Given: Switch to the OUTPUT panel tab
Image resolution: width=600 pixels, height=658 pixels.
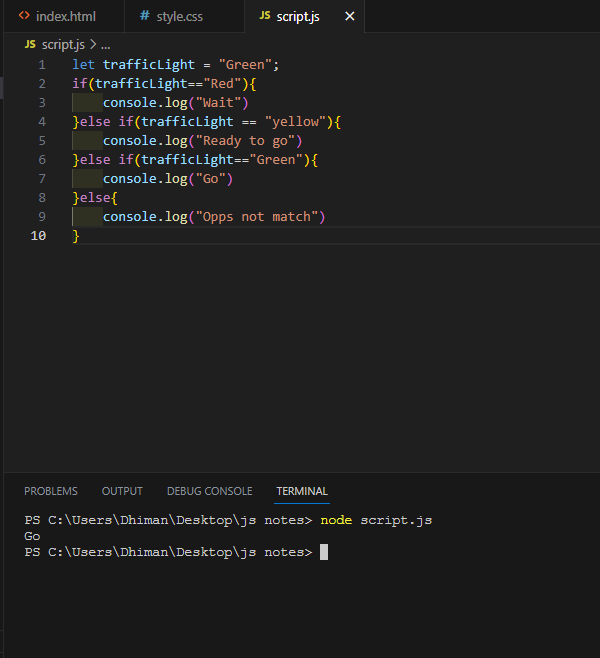Looking at the screenshot, I should coord(122,491).
